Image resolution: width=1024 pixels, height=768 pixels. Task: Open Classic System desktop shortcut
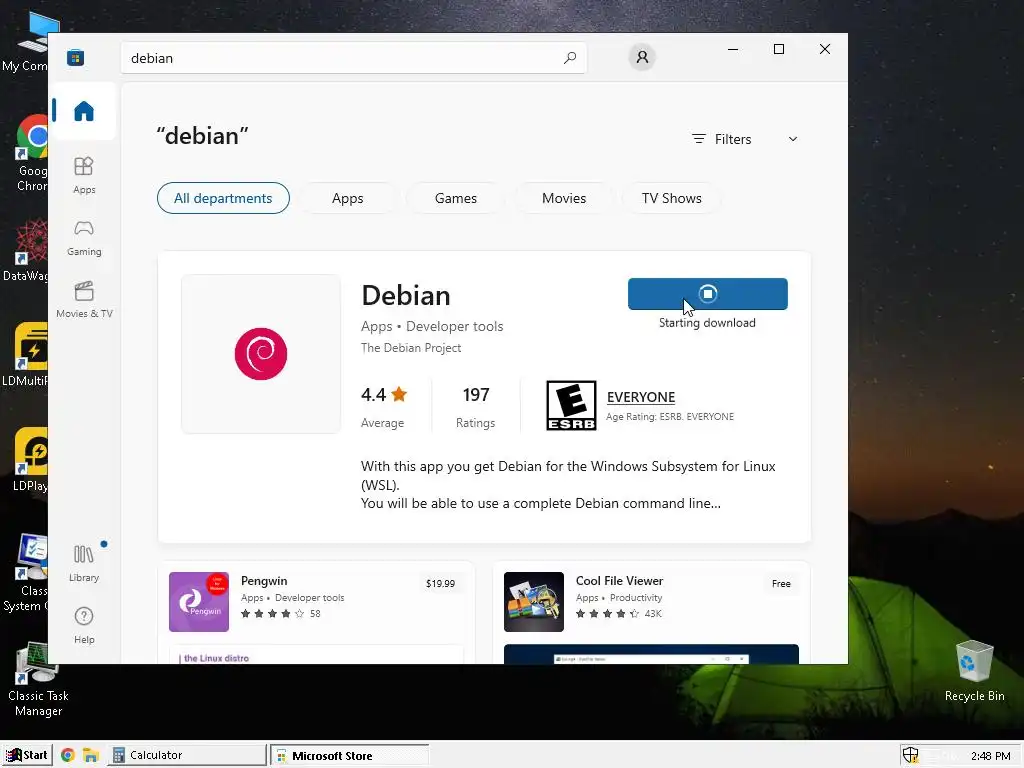(26, 573)
